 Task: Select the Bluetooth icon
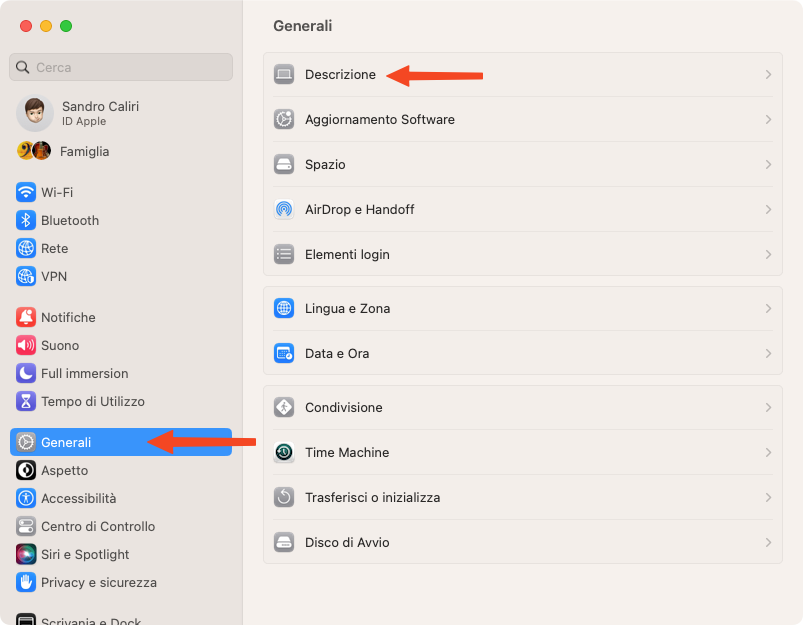click(x=26, y=220)
